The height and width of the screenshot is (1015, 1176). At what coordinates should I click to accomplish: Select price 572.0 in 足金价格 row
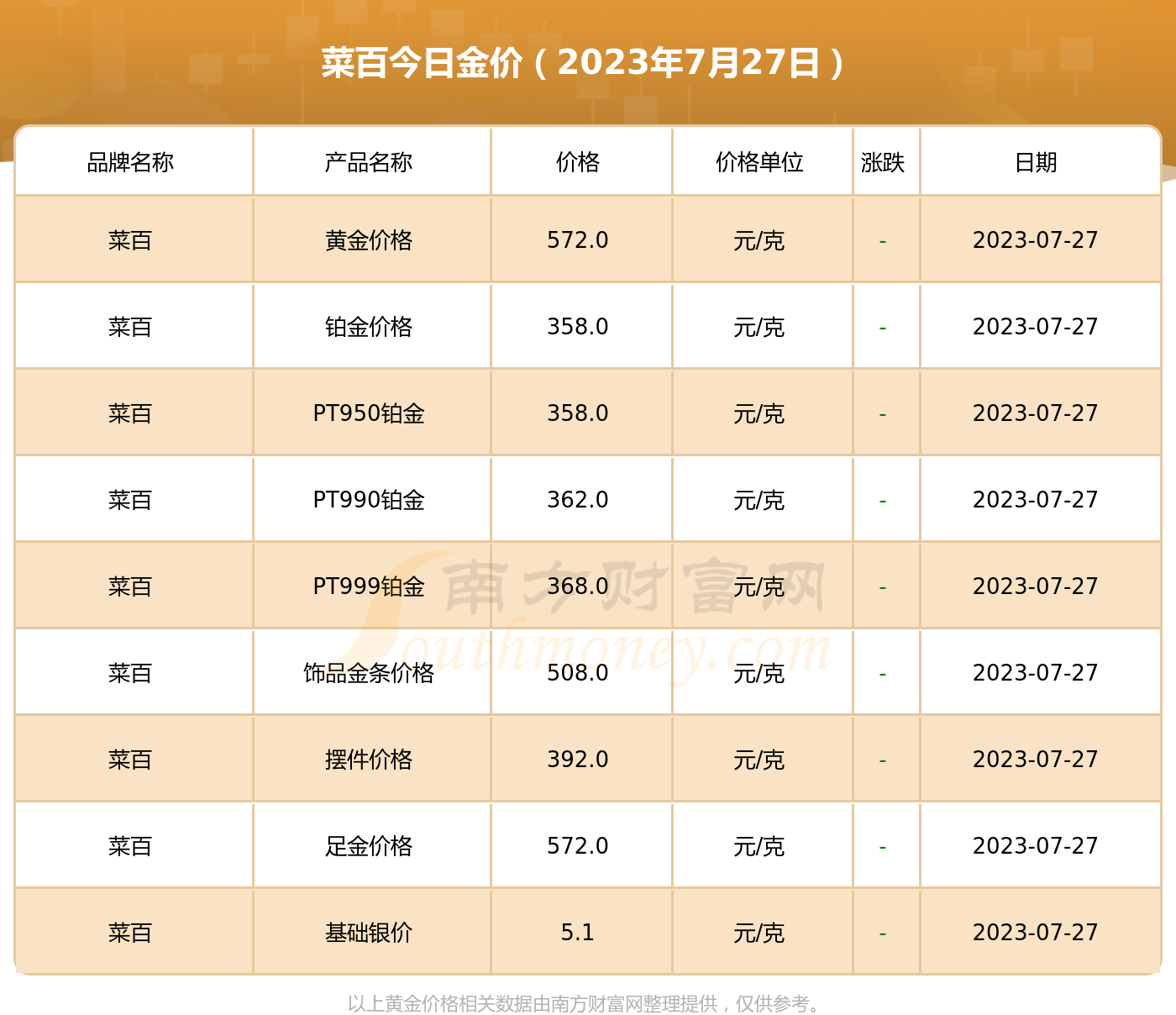coord(578,846)
